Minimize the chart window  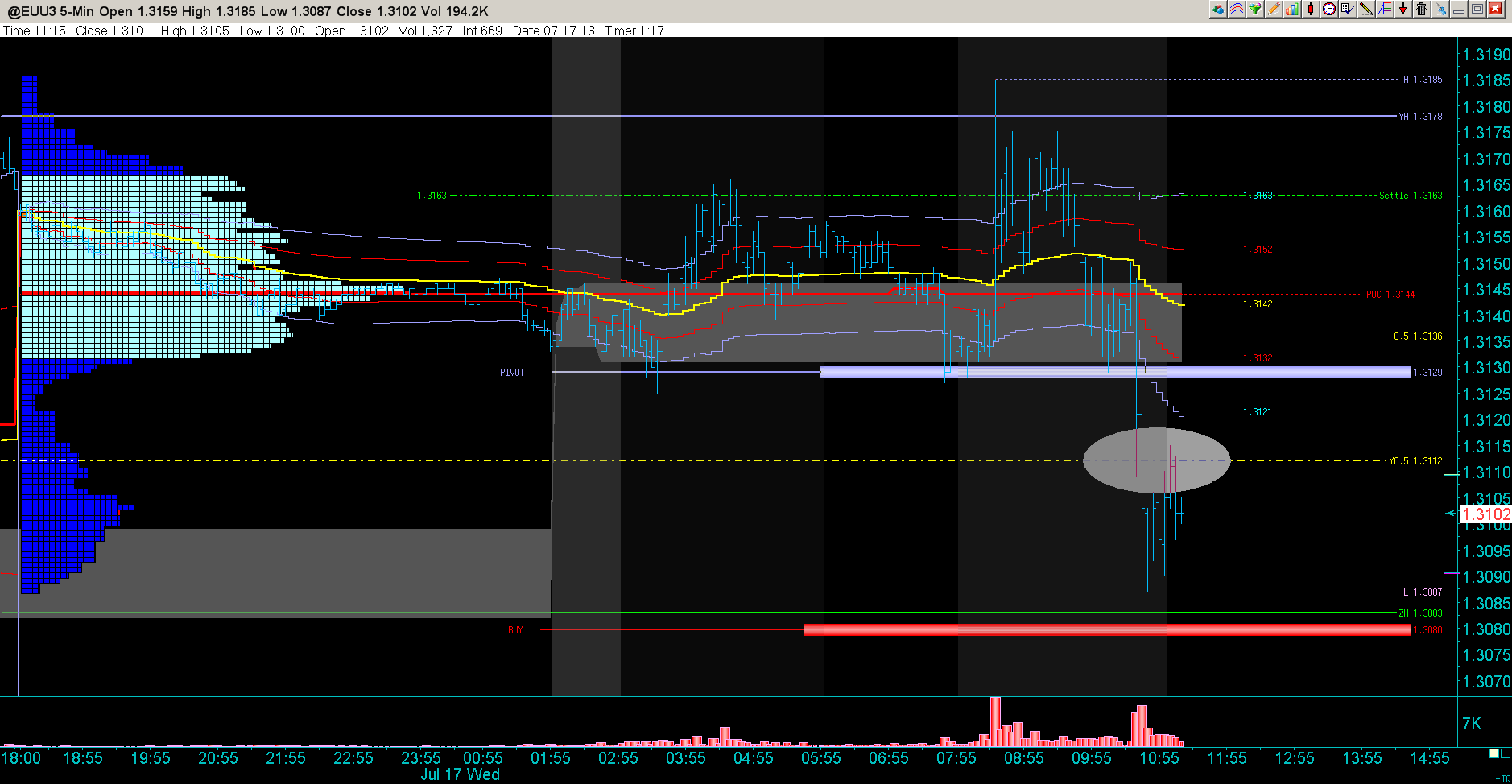pos(1458,9)
